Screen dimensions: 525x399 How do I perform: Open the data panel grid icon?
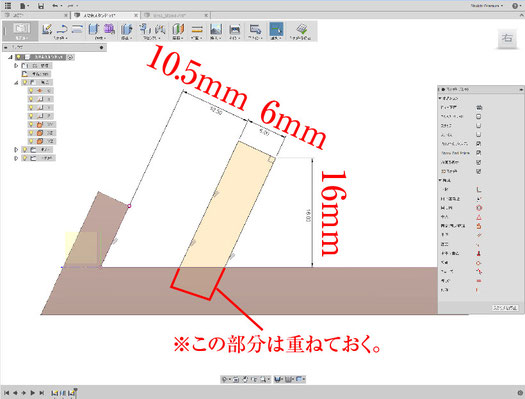tap(7, 5)
